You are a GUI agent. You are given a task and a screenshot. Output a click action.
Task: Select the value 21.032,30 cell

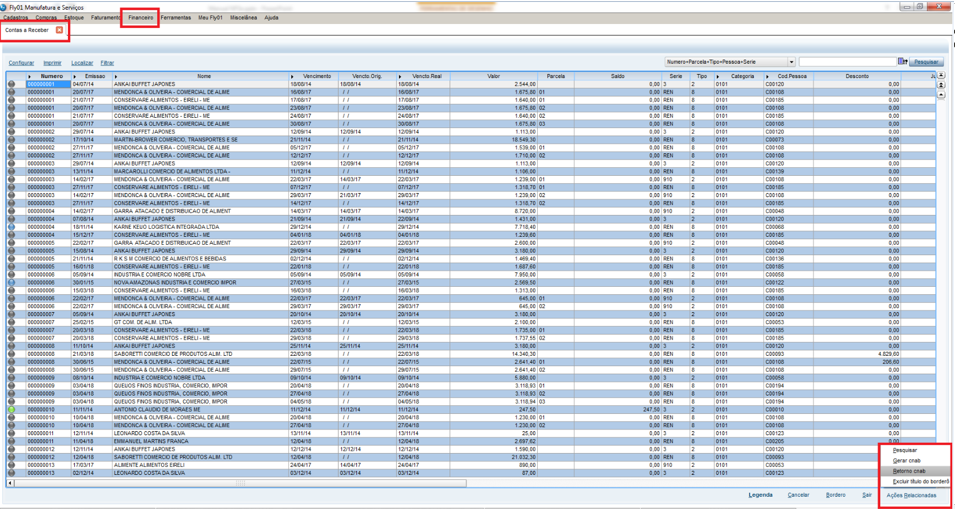click(x=494, y=457)
